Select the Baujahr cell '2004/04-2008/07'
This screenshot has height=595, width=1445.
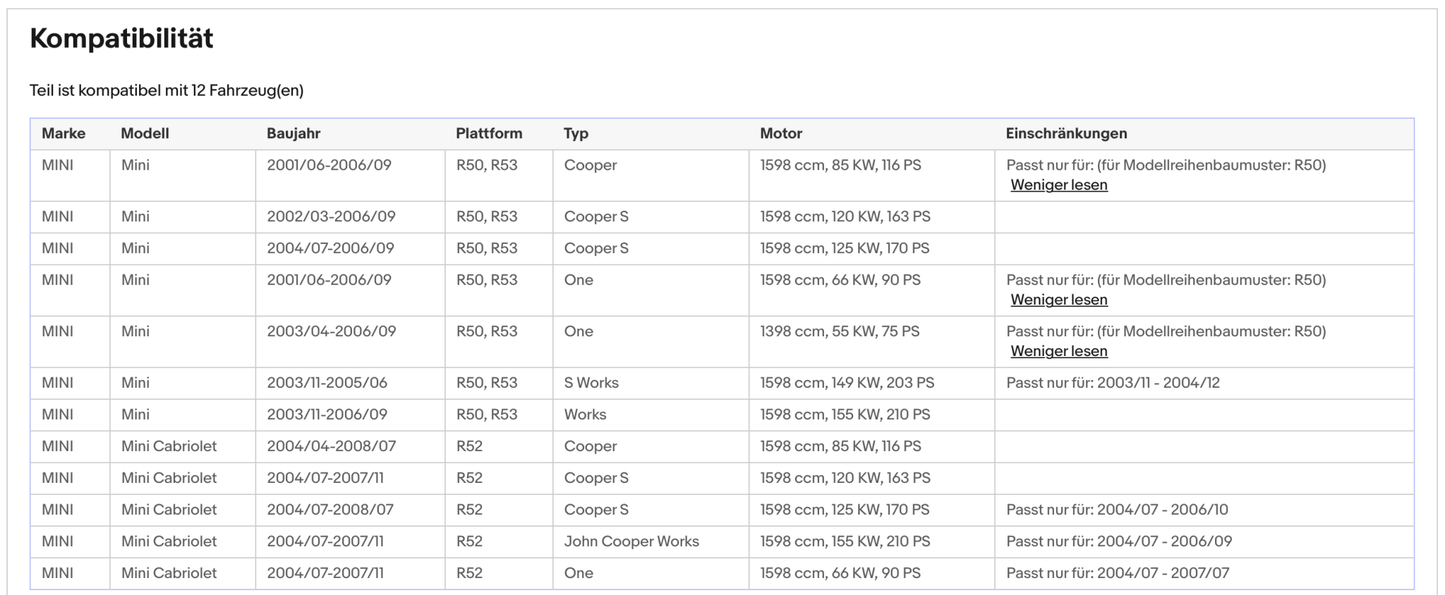[x=330, y=446]
